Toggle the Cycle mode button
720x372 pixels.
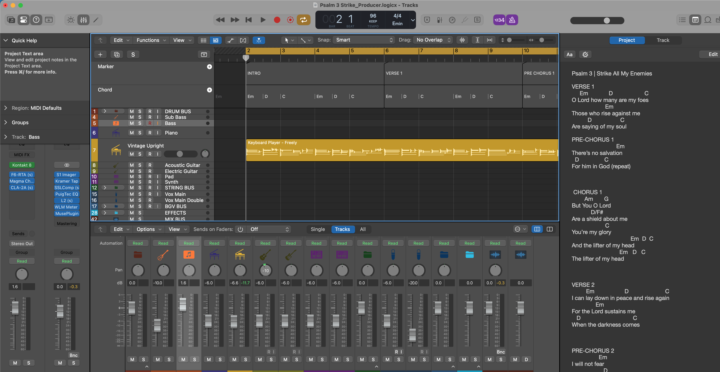tap(304, 20)
